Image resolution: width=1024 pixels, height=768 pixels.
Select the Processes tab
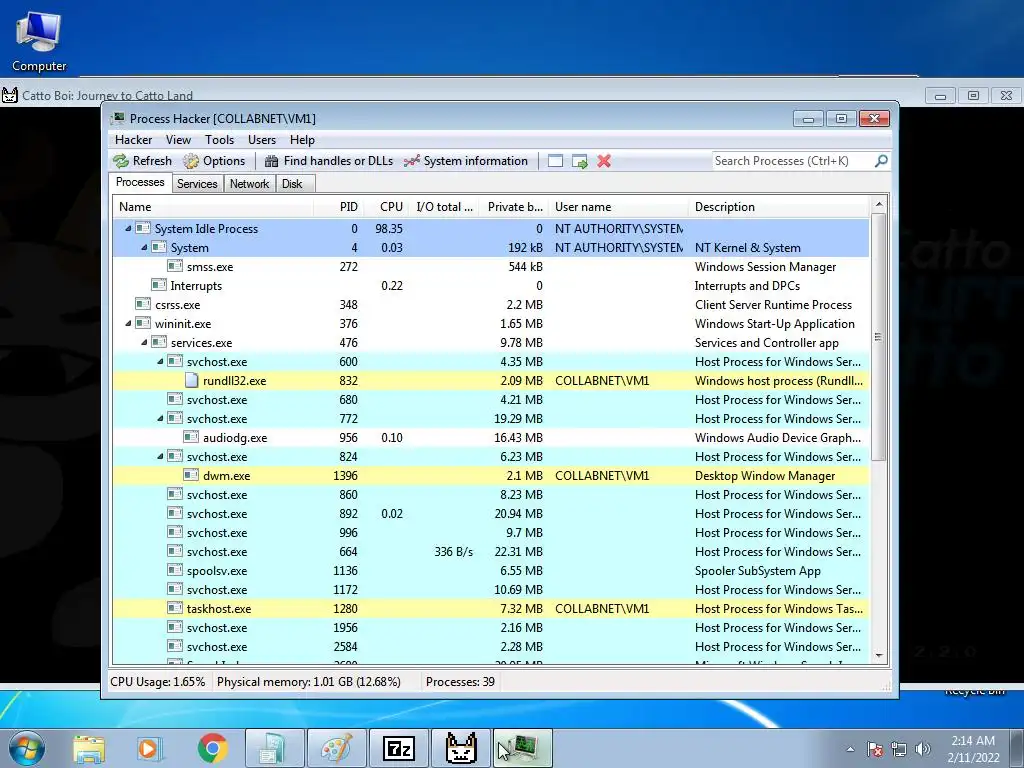pos(140,182)
